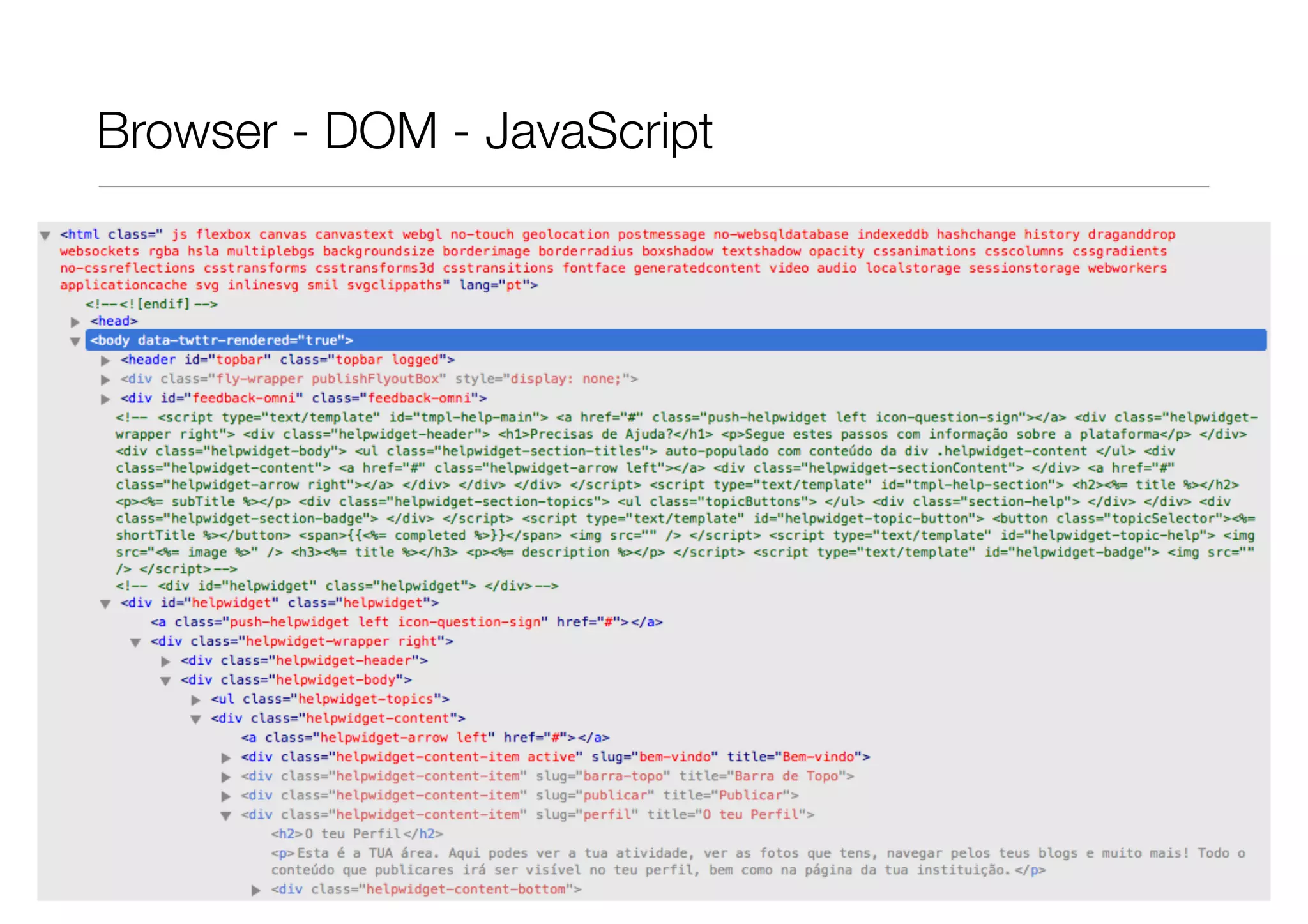1308x924 pixels.
Task: Select the helpwidget-wrapper right div row
Action: pos(302,641)
